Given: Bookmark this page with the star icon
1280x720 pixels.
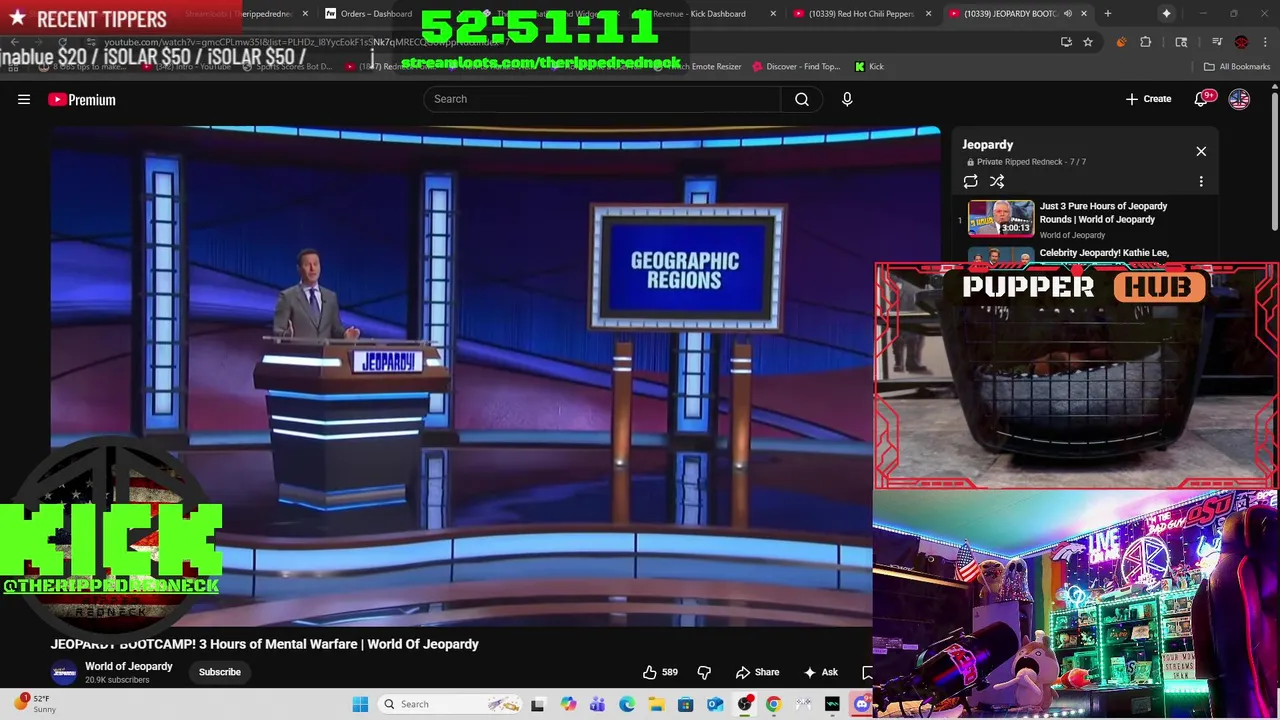Looking at the screenshot, I should (x=1088, y=42).
